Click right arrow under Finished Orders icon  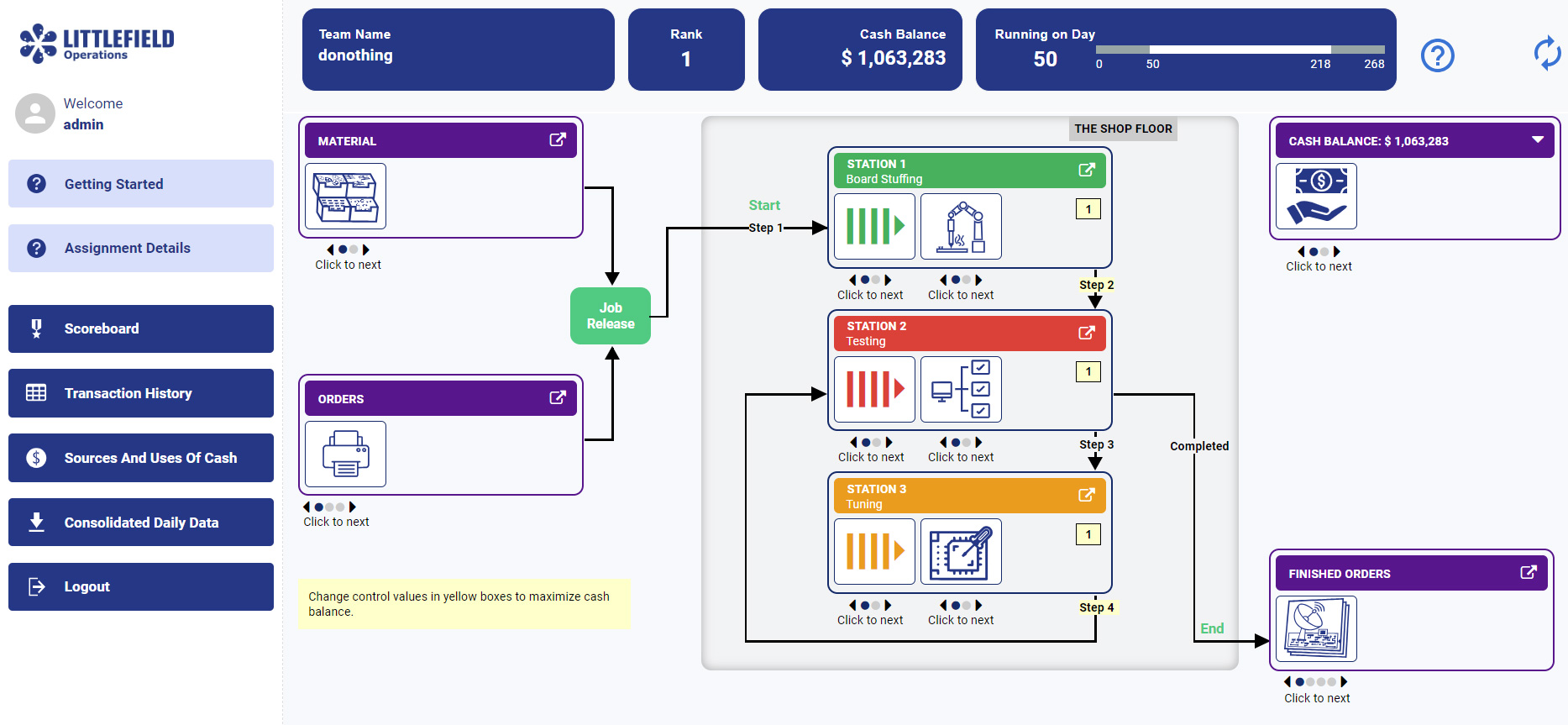[x=1344, y=682]
